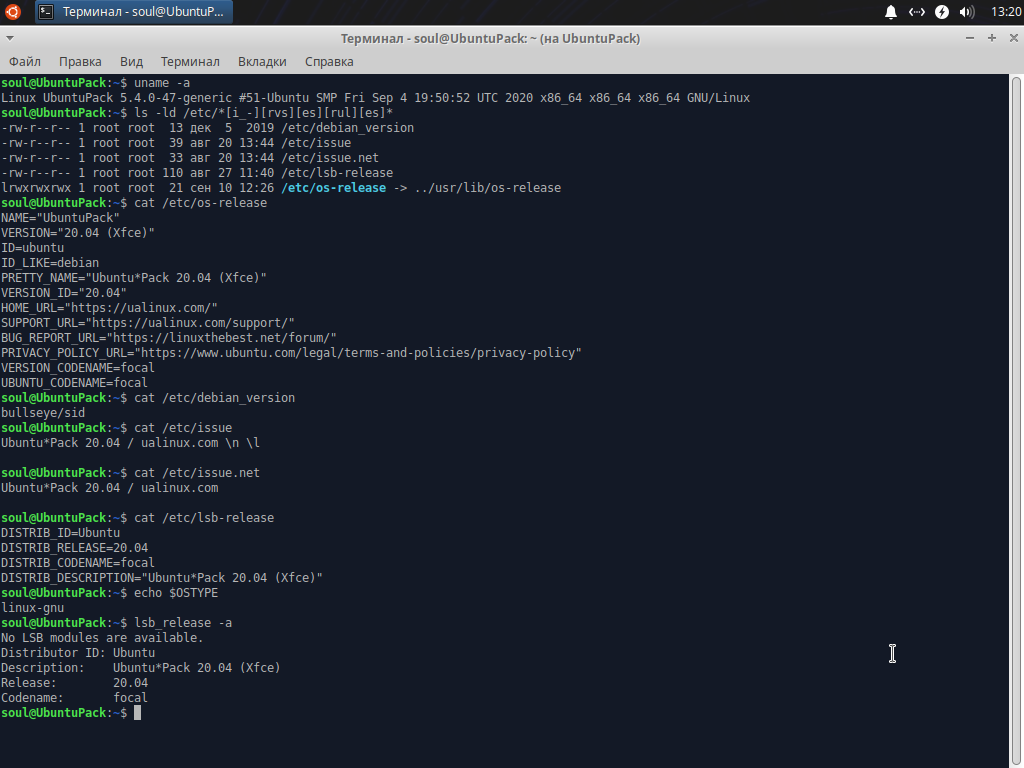Open the notification bell in the panel

pyautogui.click(x=891, y=12)
